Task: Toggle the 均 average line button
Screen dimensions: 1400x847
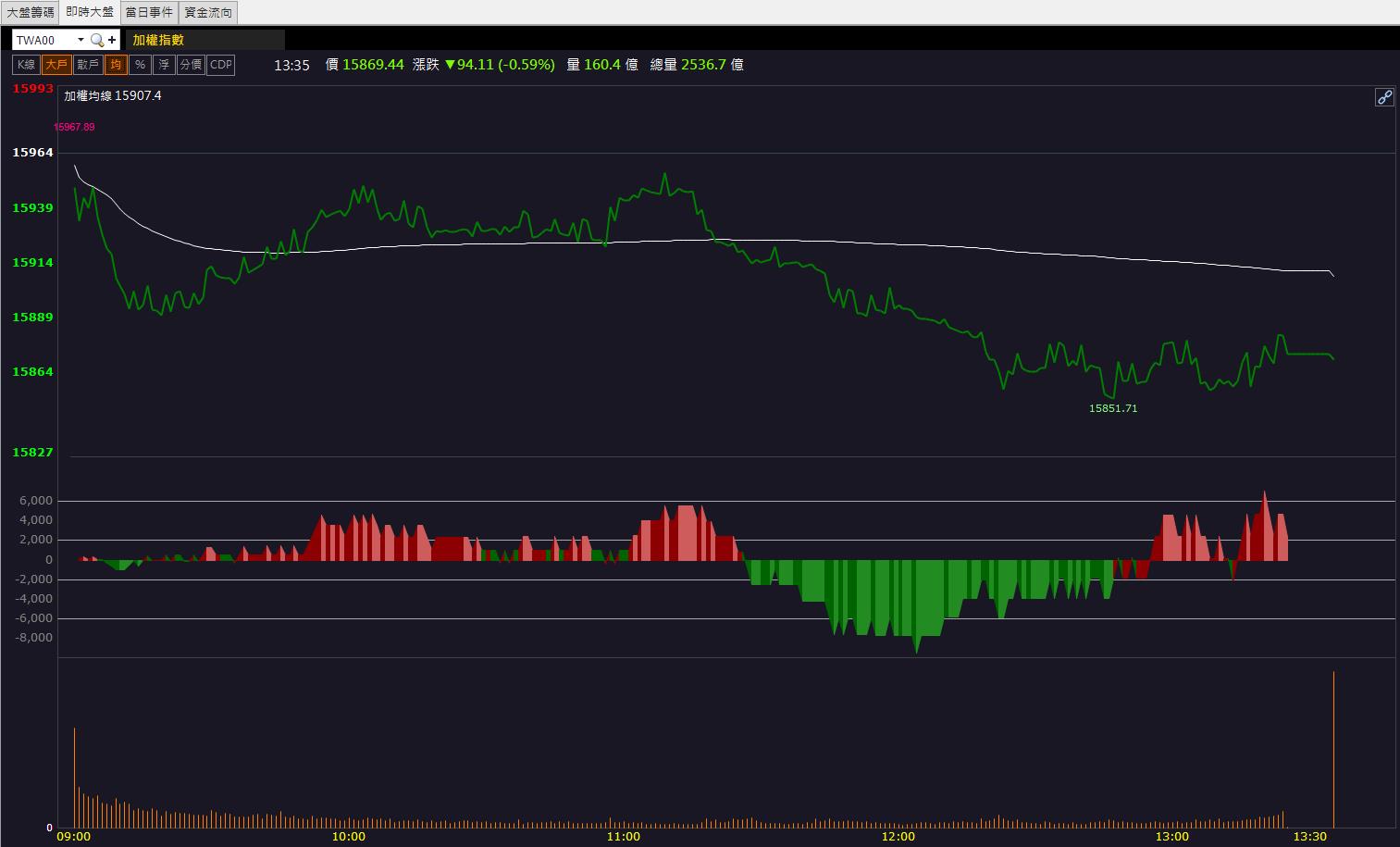Action: pos(116,65)
